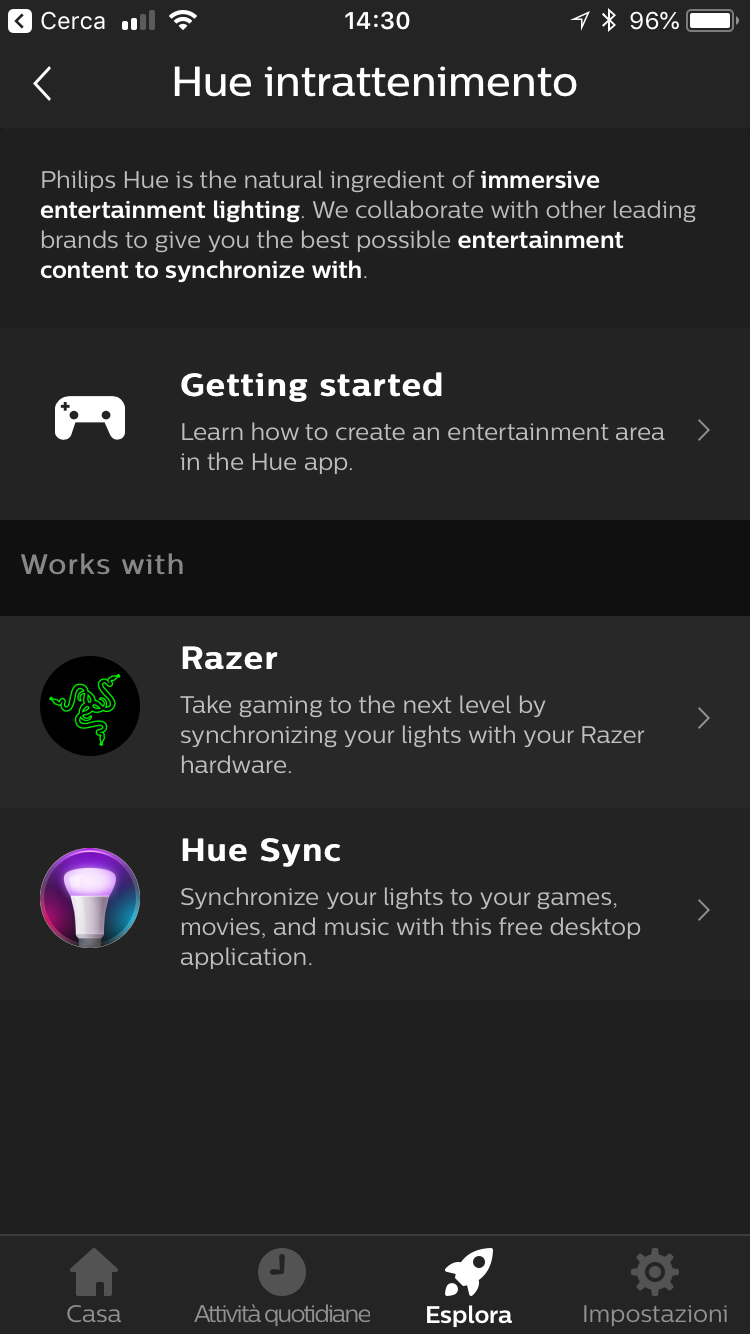Switch to the Casa tab label
Screen dimensions: 750x1334
pyautogui.click(x=93, y=1314)
